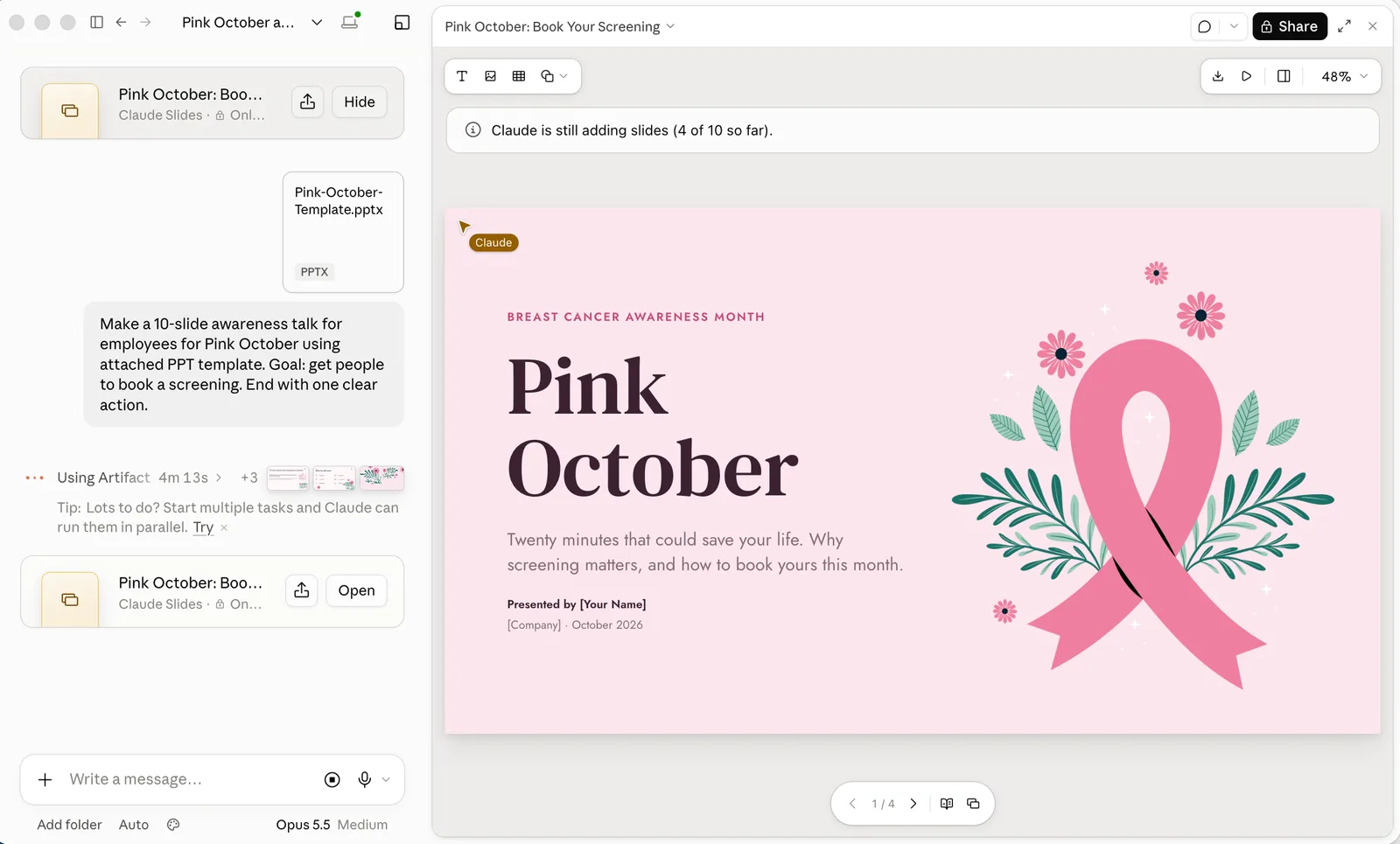Open the Opus 5.5 Medium model selector
The height and width of the screenshot is (844, 1400).
[332, 825]
